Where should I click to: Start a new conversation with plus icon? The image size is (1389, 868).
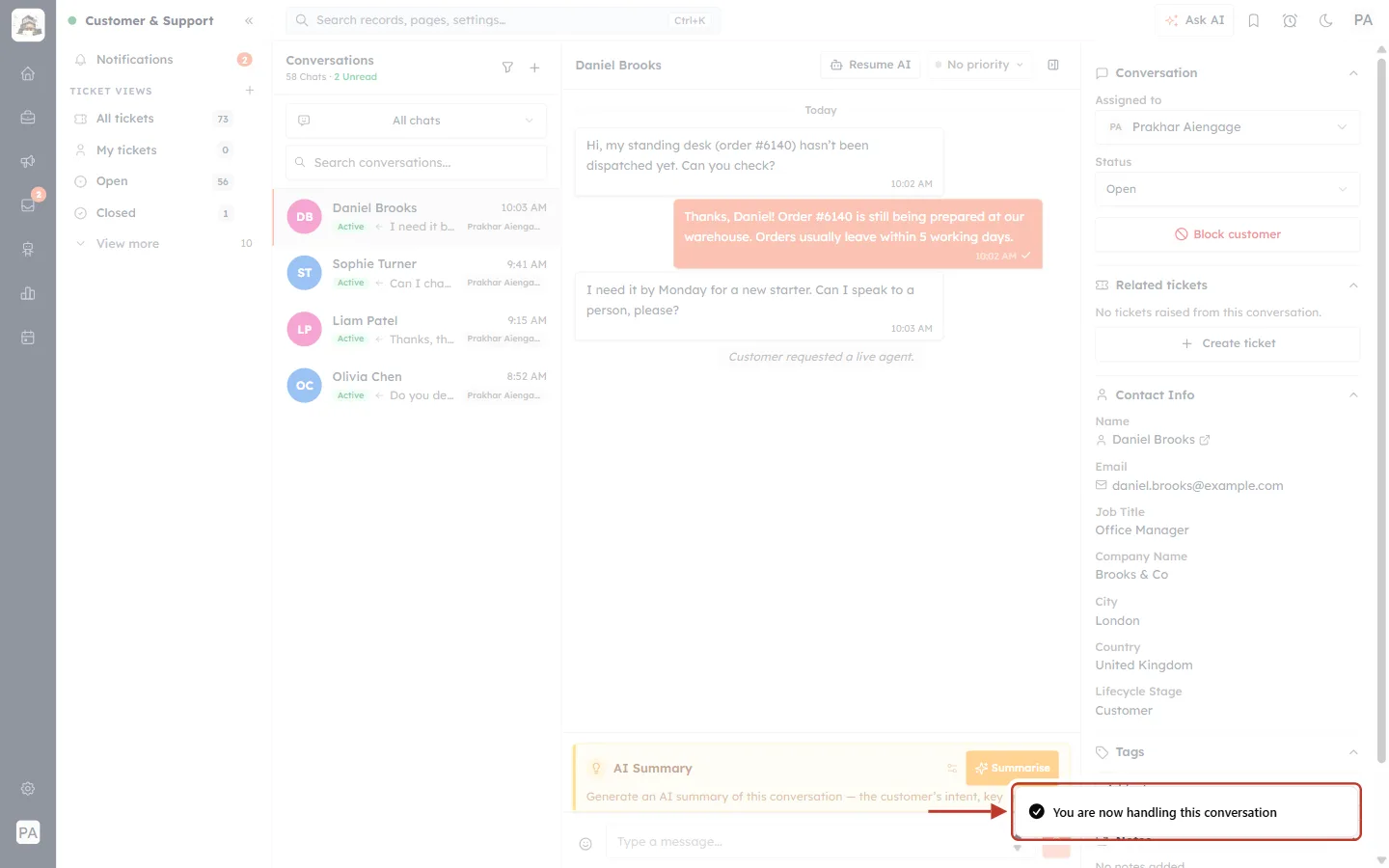tap(534, 68)
